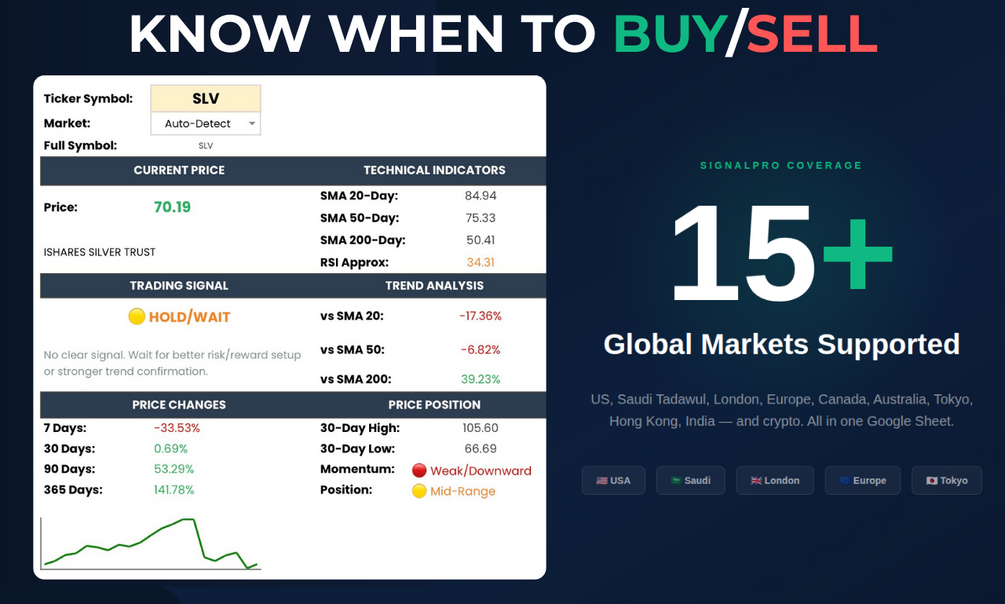Click the yellow HOLD/WAIT signal circle icon

137,316
